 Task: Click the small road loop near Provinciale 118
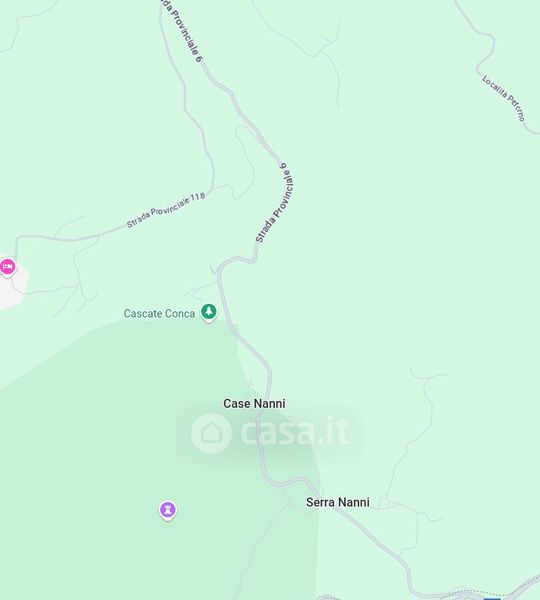[244, 163]
